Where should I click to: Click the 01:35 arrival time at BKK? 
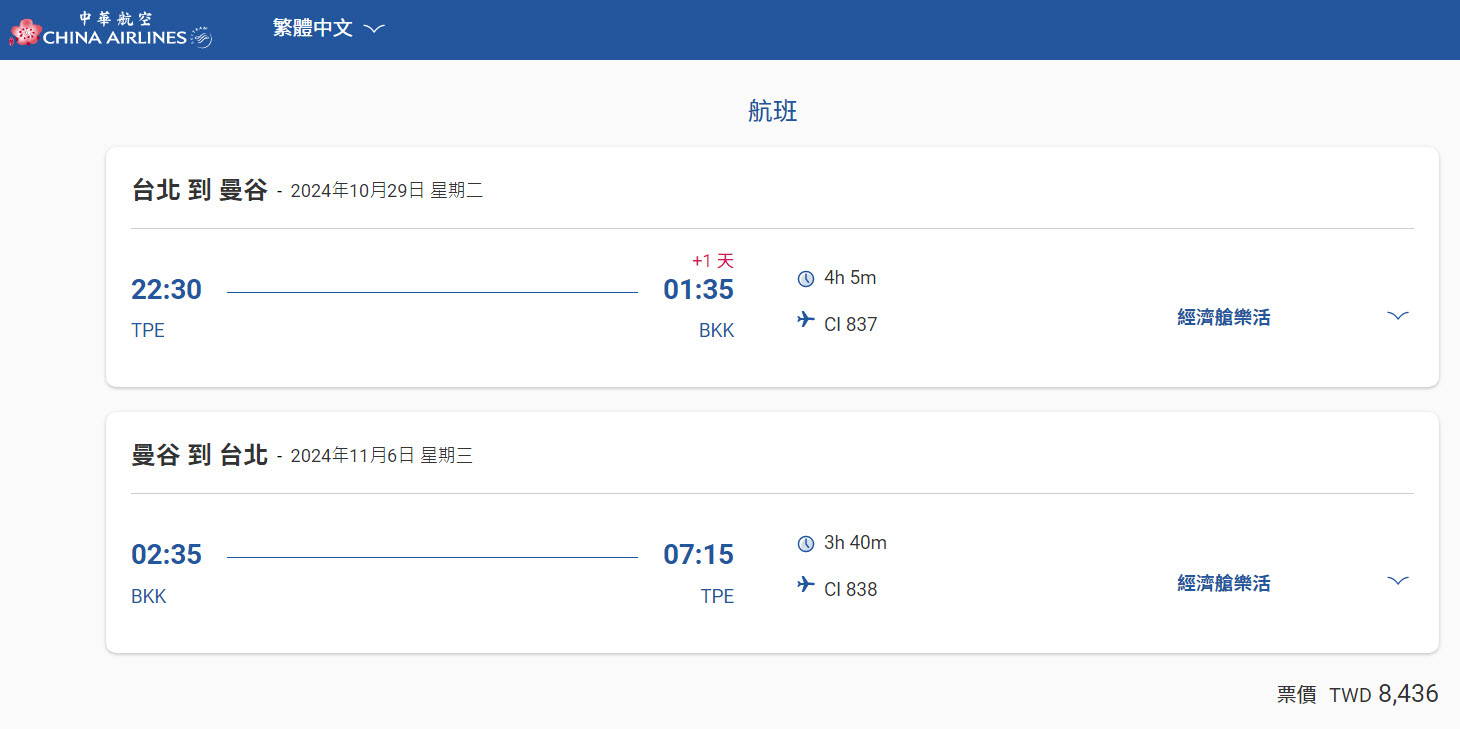[x=699, y=290]
